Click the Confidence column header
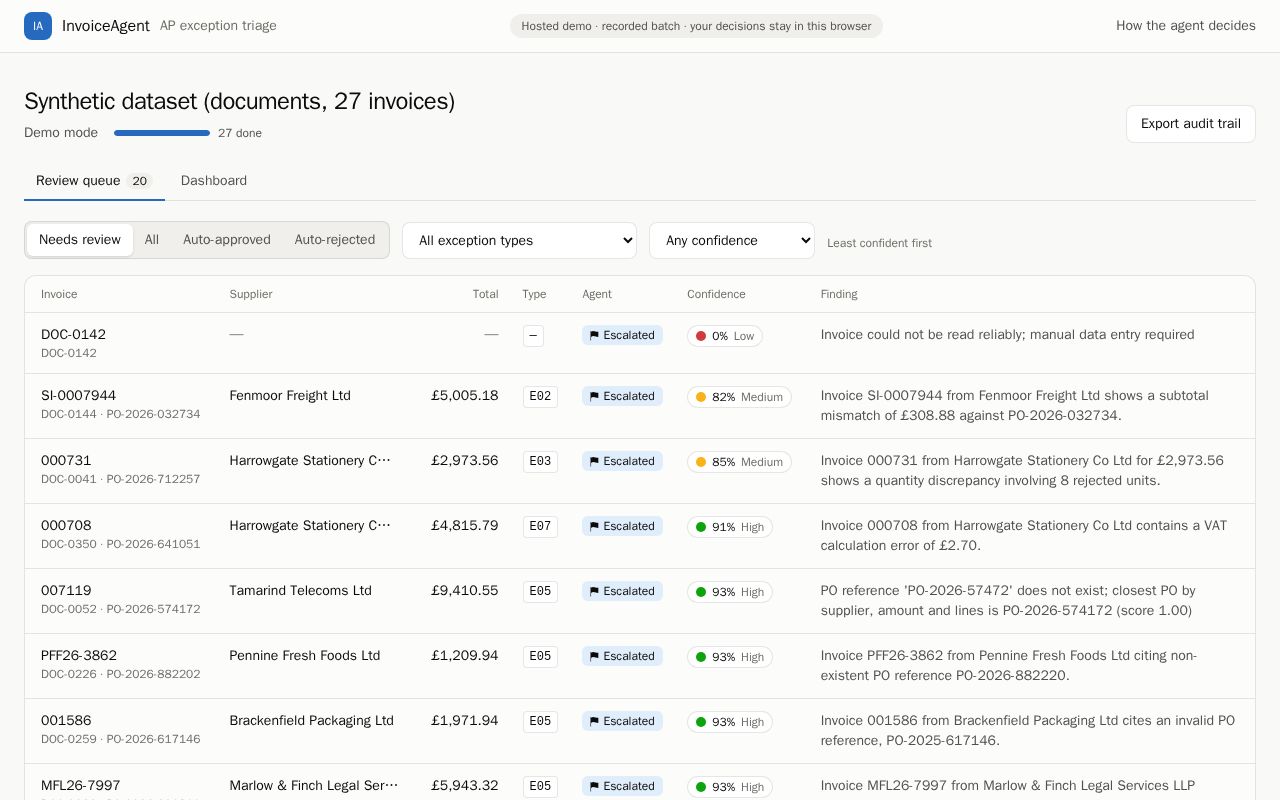Screen dimensions: 1280x800 (716, 294)
